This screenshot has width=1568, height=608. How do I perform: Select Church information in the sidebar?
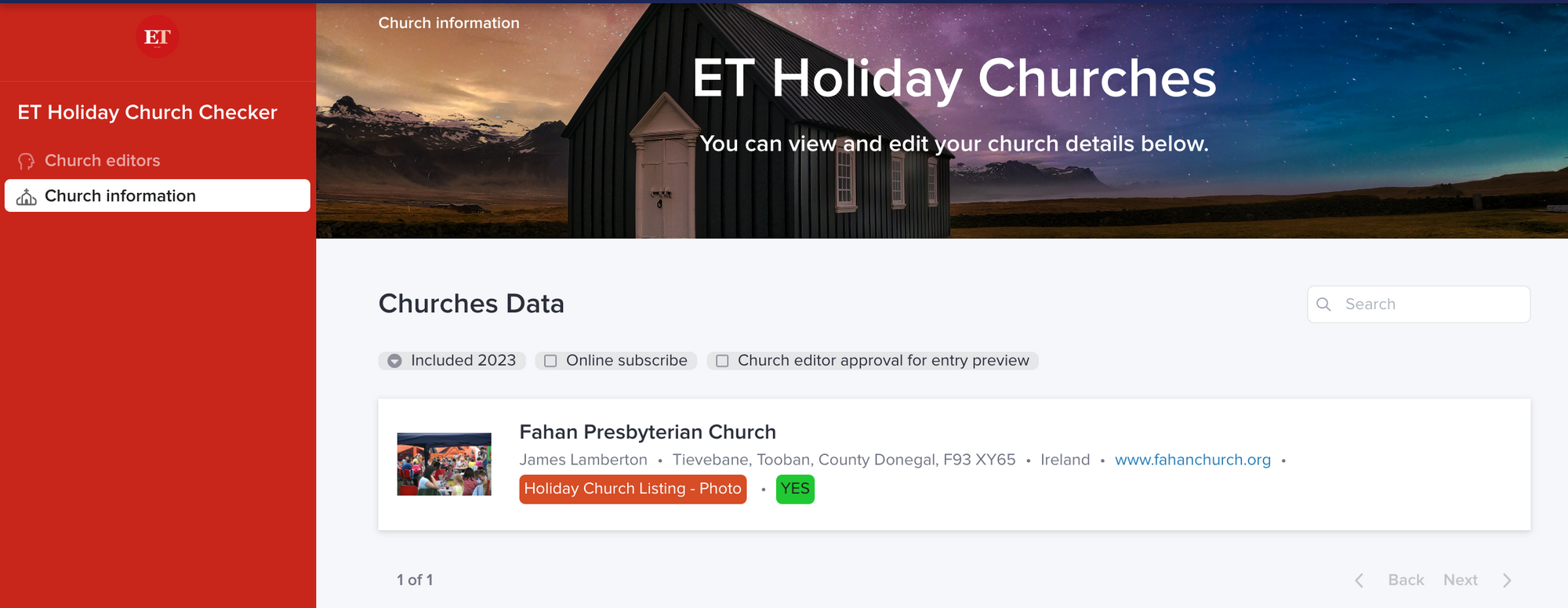tap(120, 196)
